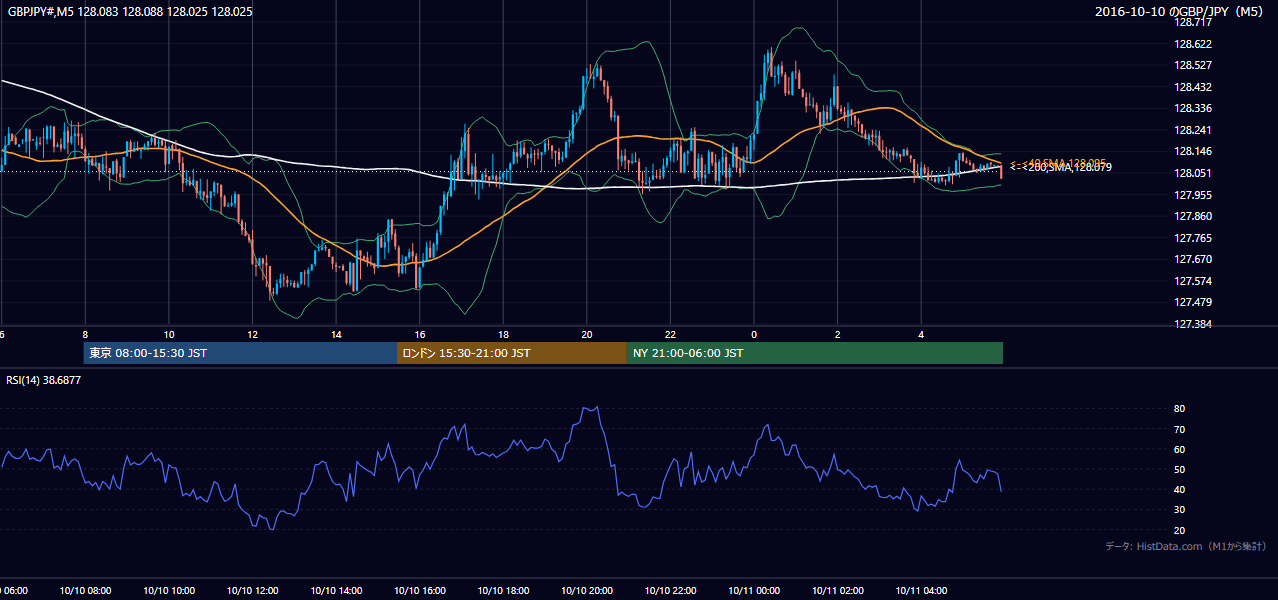Click price axis label 127.384
The image size is (1278, 600).
click(1193, 324)
